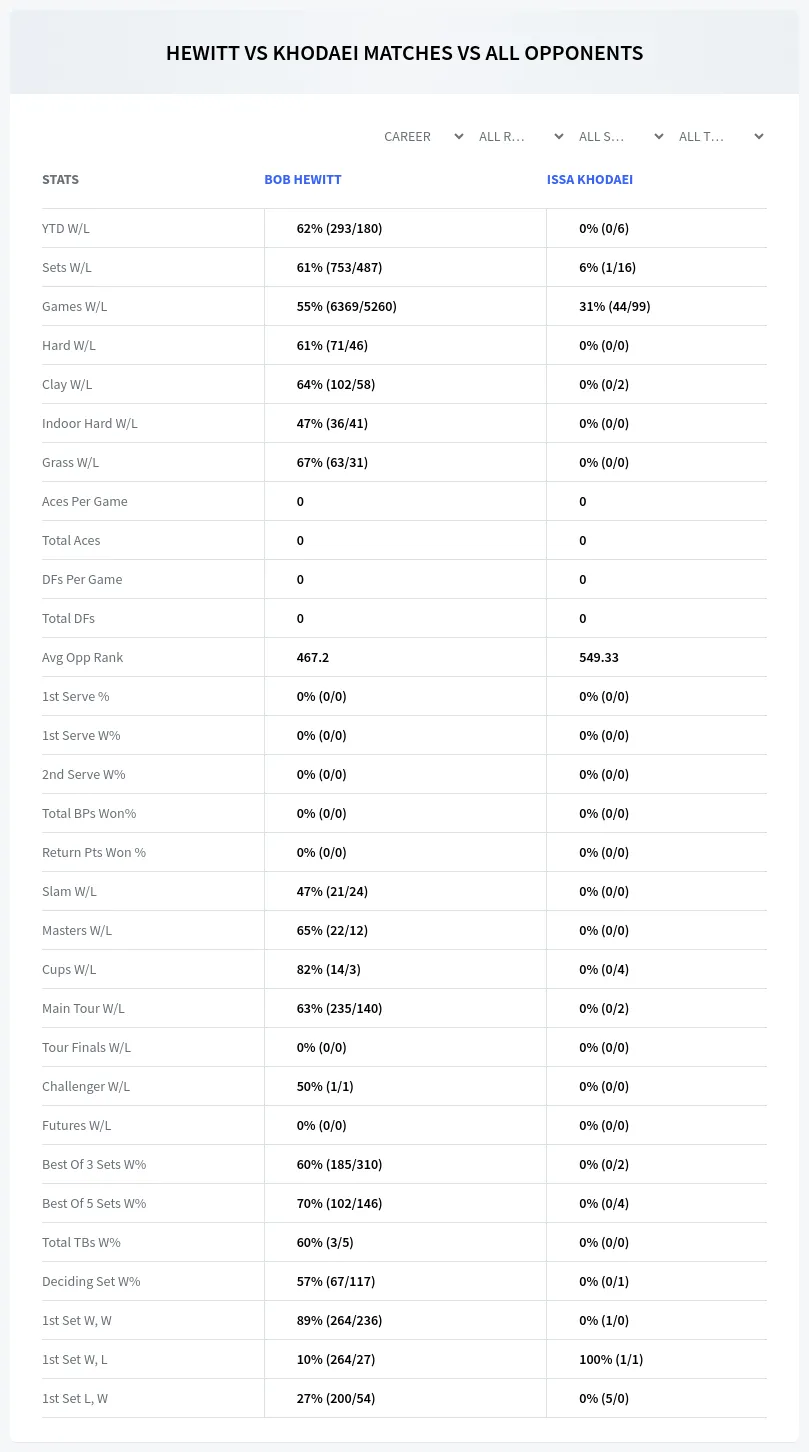Click the STATS column header
This screenshot has height=1452, width=809.
point(60,180)
